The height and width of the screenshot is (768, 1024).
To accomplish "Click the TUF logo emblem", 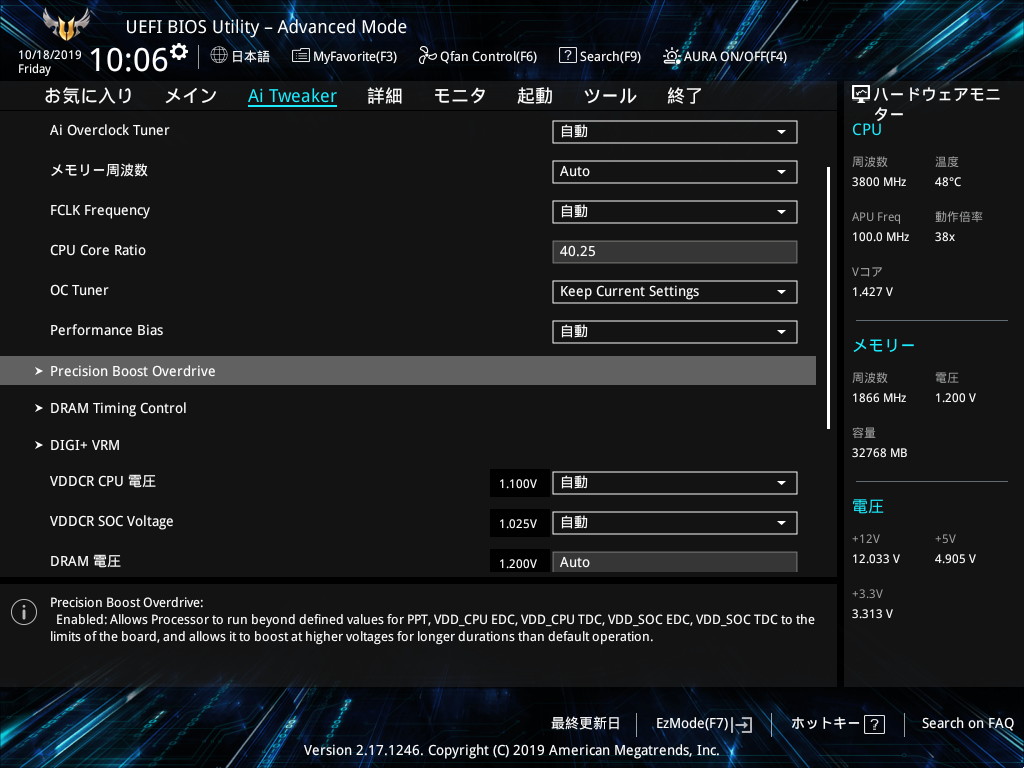I will tap(66, 24).
